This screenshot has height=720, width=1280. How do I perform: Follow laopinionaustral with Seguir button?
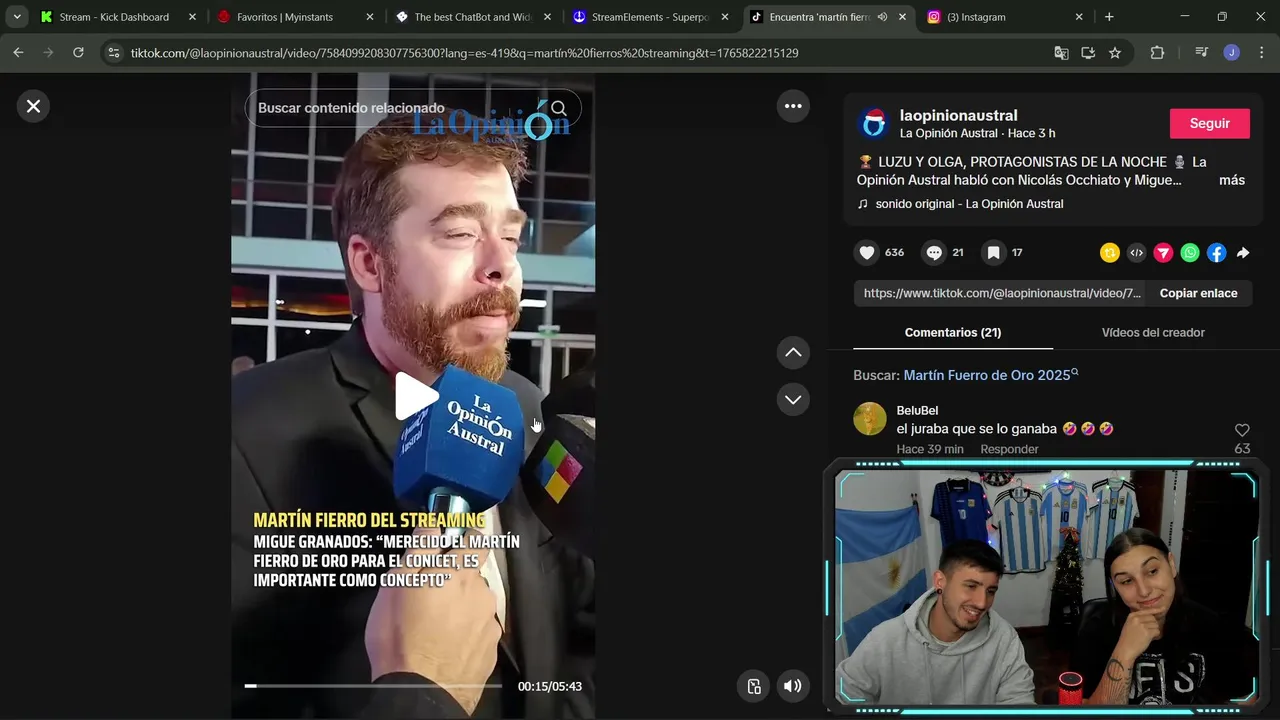1209,123
